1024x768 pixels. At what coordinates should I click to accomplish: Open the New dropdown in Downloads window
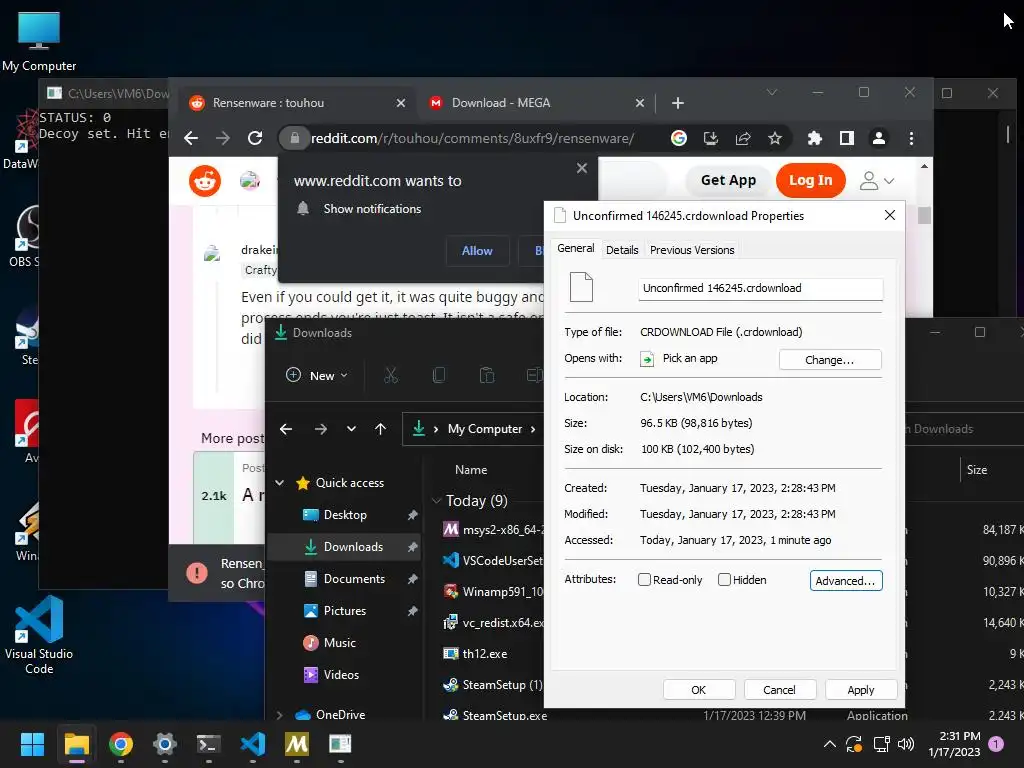tap(317, 376)
